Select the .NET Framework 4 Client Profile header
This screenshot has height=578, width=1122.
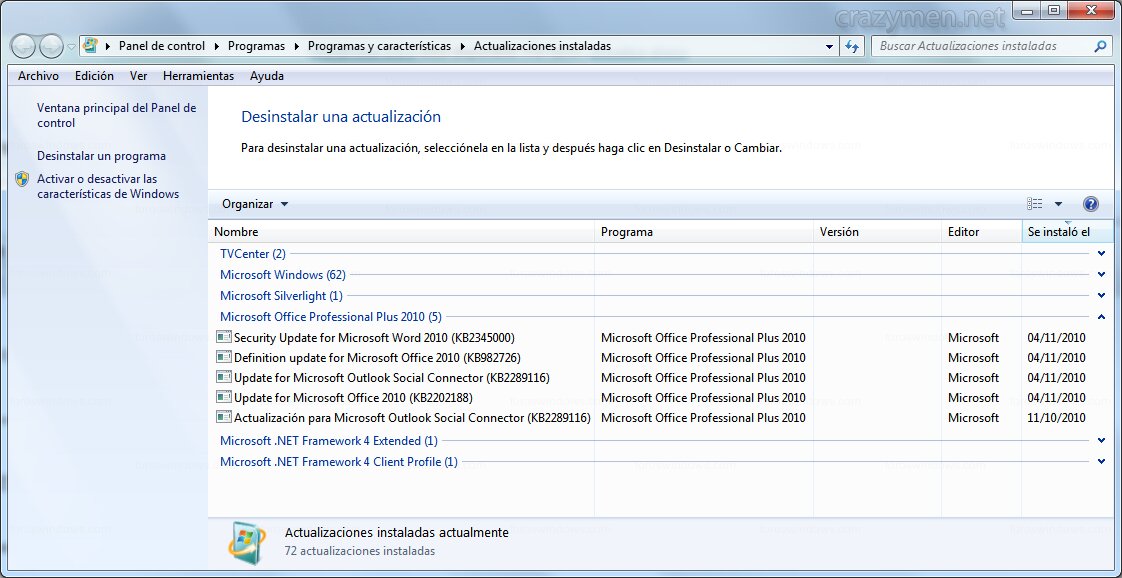click(338, 462)
